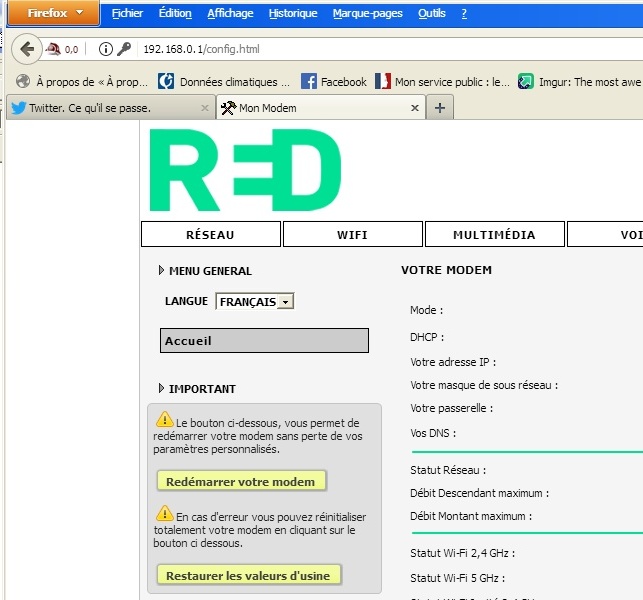643x600 pixels.
Task: Open the Fichier menu
Action: click(127, 13)
